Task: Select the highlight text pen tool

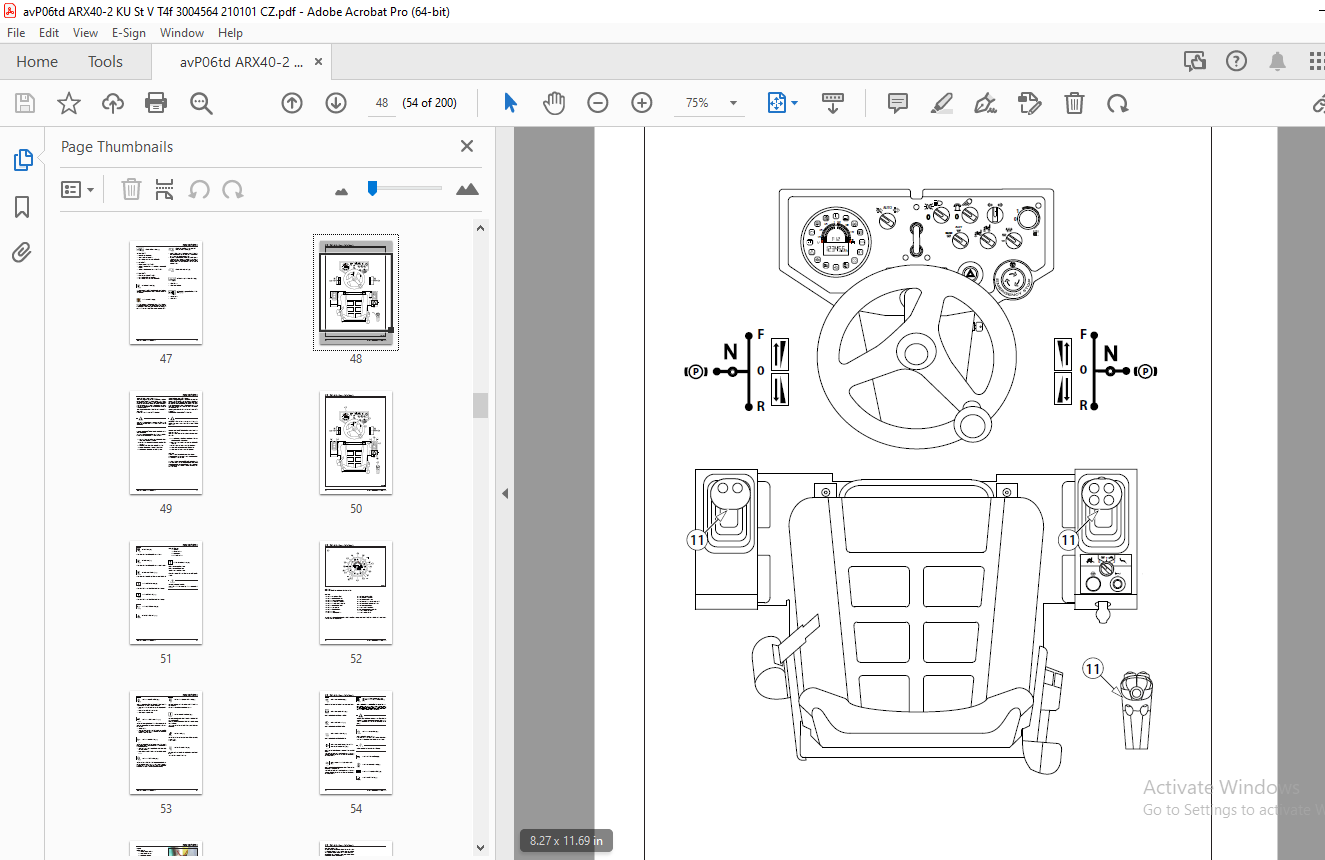Action: pos(942,103)
